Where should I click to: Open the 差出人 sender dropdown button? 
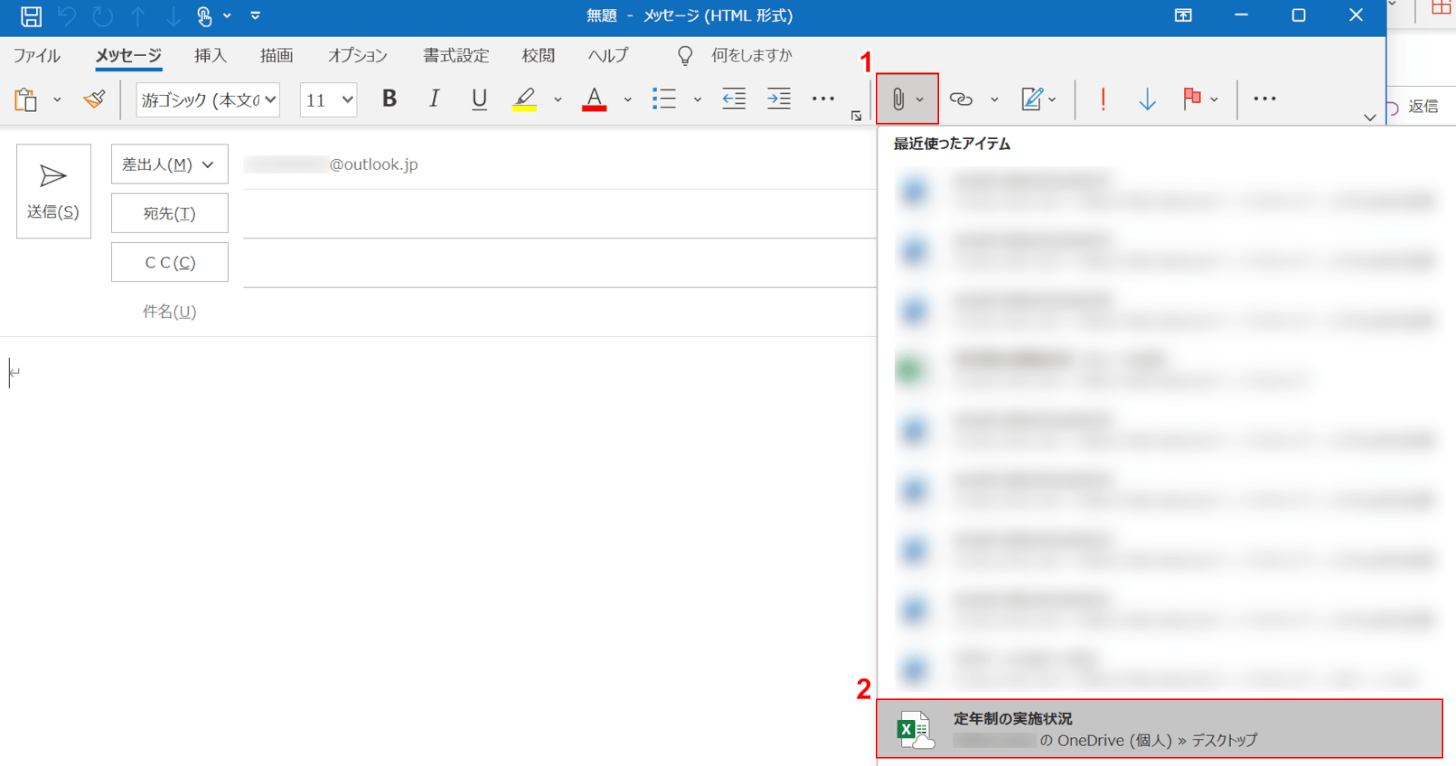click(x=170, y=164)
